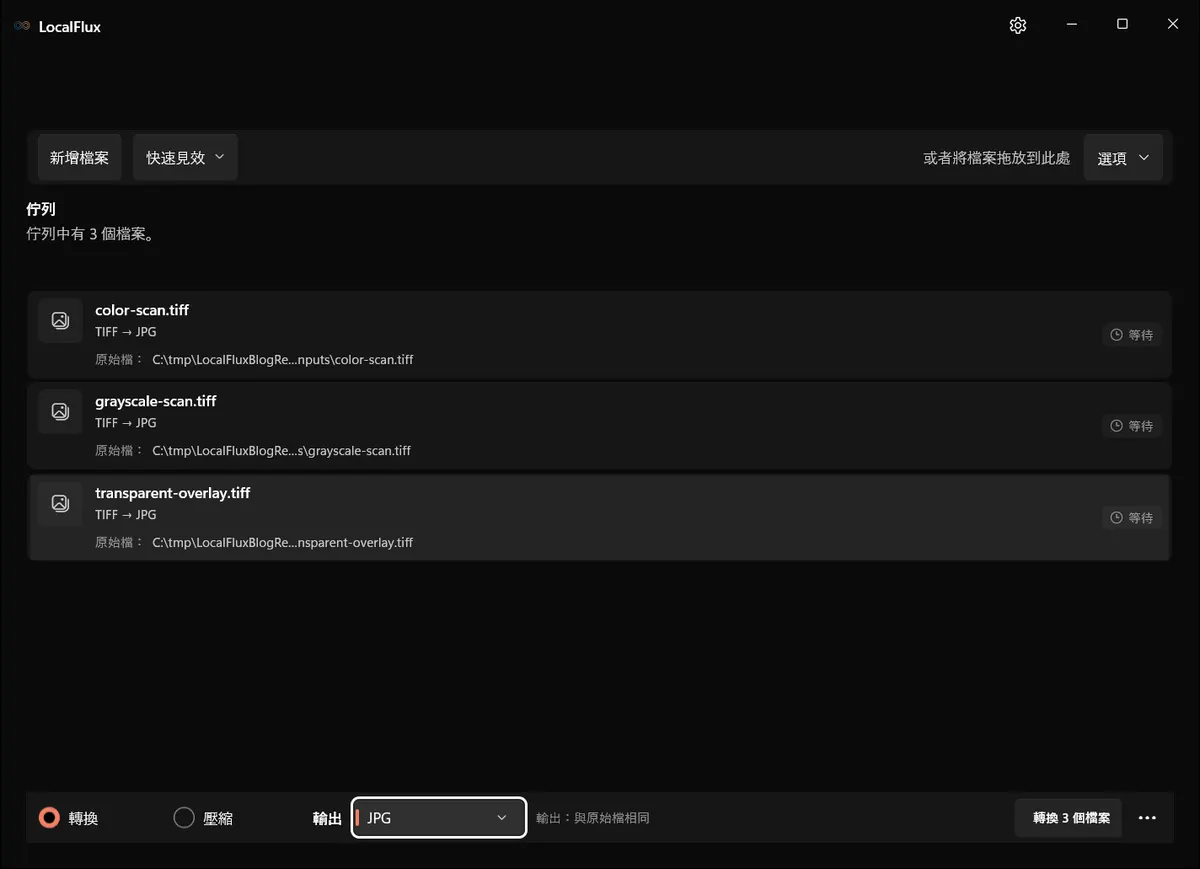Click the 等待 status badge for grayscale-scan.tiff
The image size is (1200, 869).
click(x=1132, y=426)
